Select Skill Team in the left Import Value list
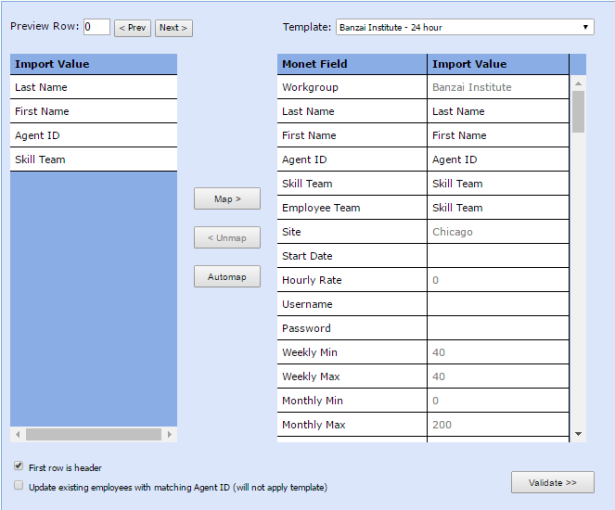 pos(93,159)
